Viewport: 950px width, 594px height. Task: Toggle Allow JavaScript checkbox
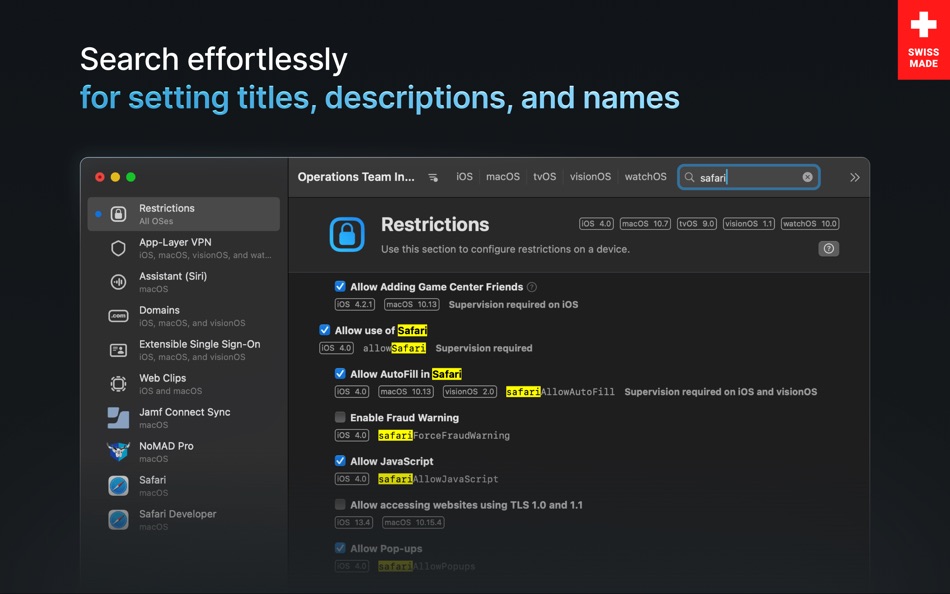coord(340,461)
